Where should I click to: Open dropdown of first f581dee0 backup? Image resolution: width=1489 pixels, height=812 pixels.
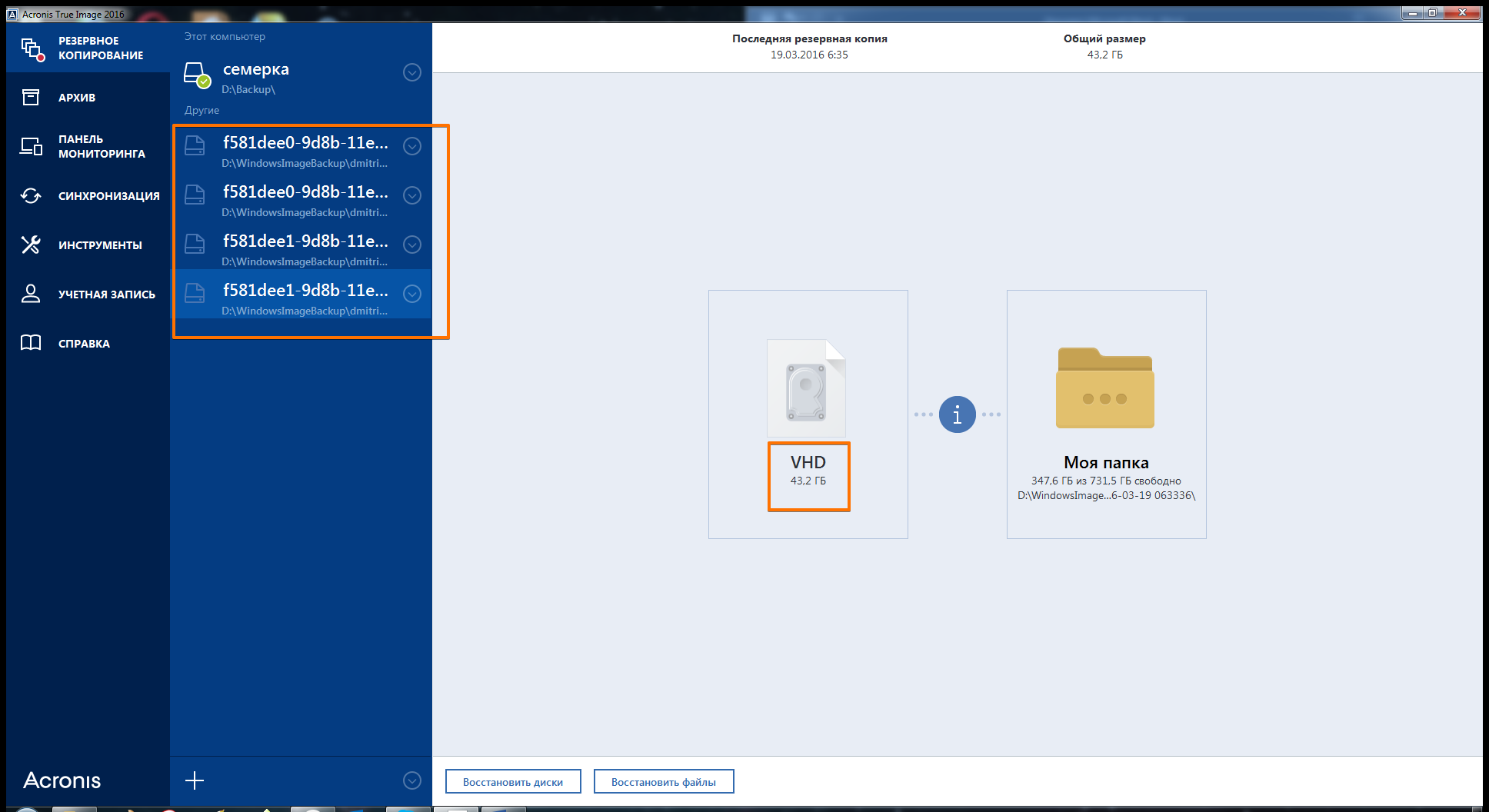pyautogui.click(x=412, y=146)
